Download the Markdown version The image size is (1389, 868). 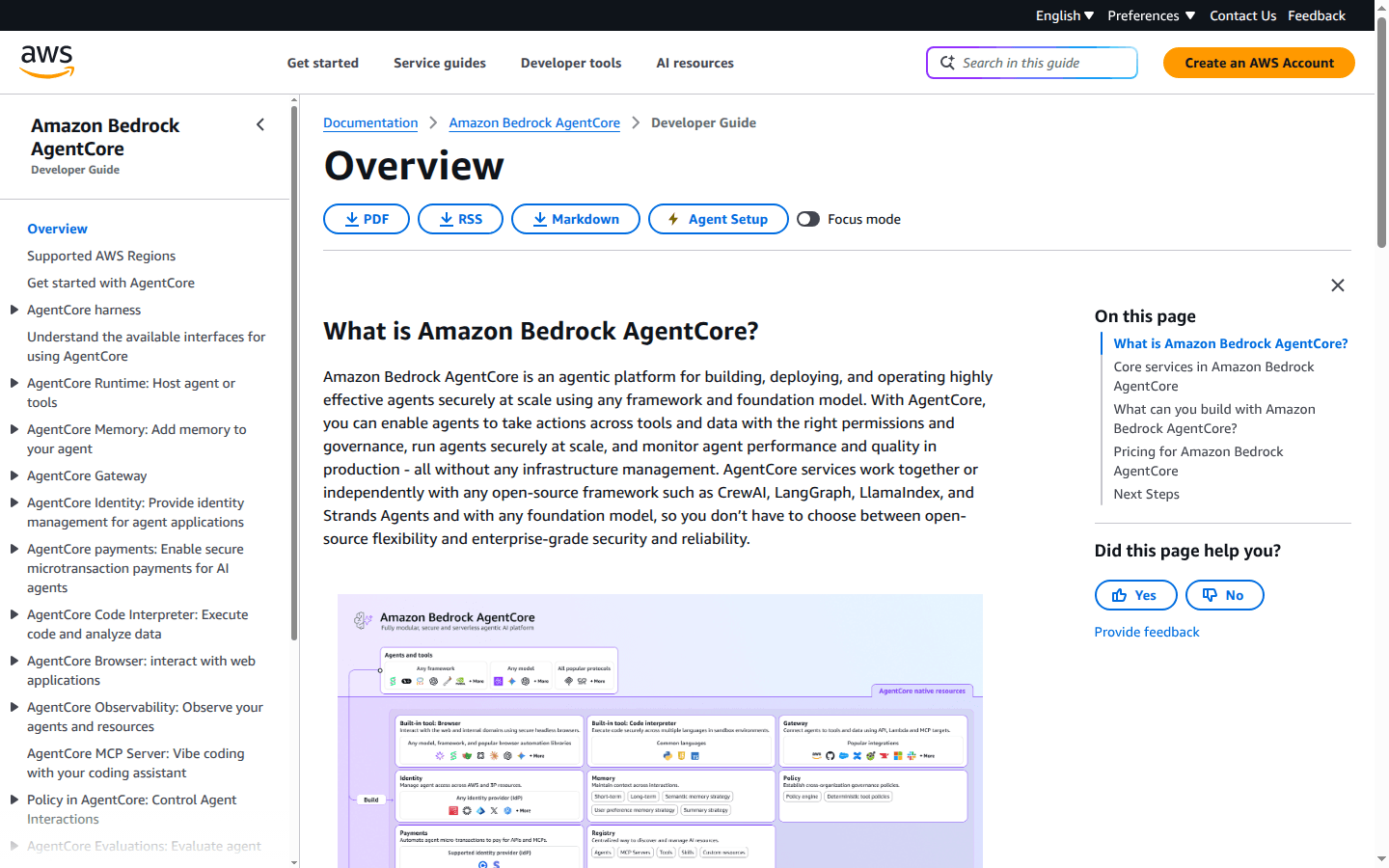(576, 219)
